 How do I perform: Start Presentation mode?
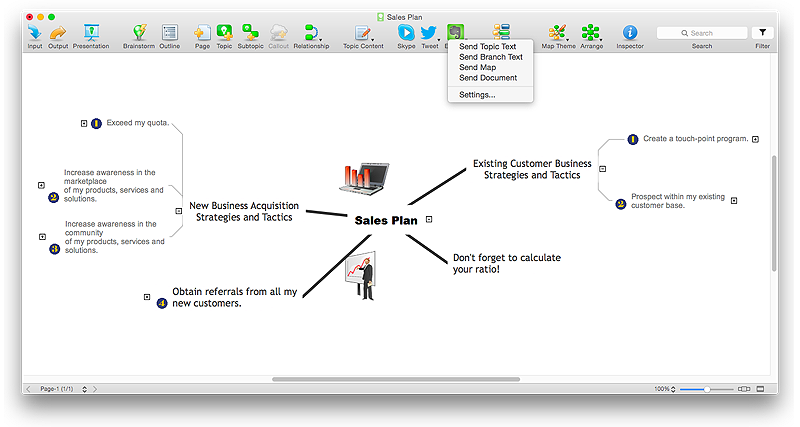pyautogui.click(x=91, y=33)
